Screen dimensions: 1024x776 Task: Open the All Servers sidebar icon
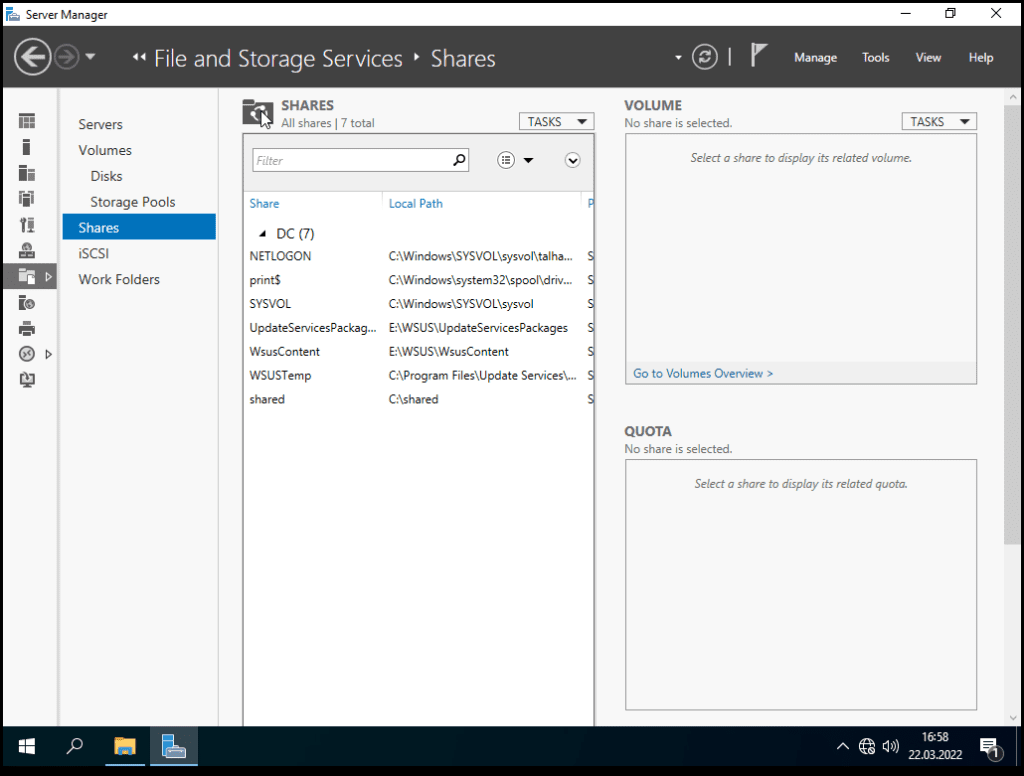point(27,173)
